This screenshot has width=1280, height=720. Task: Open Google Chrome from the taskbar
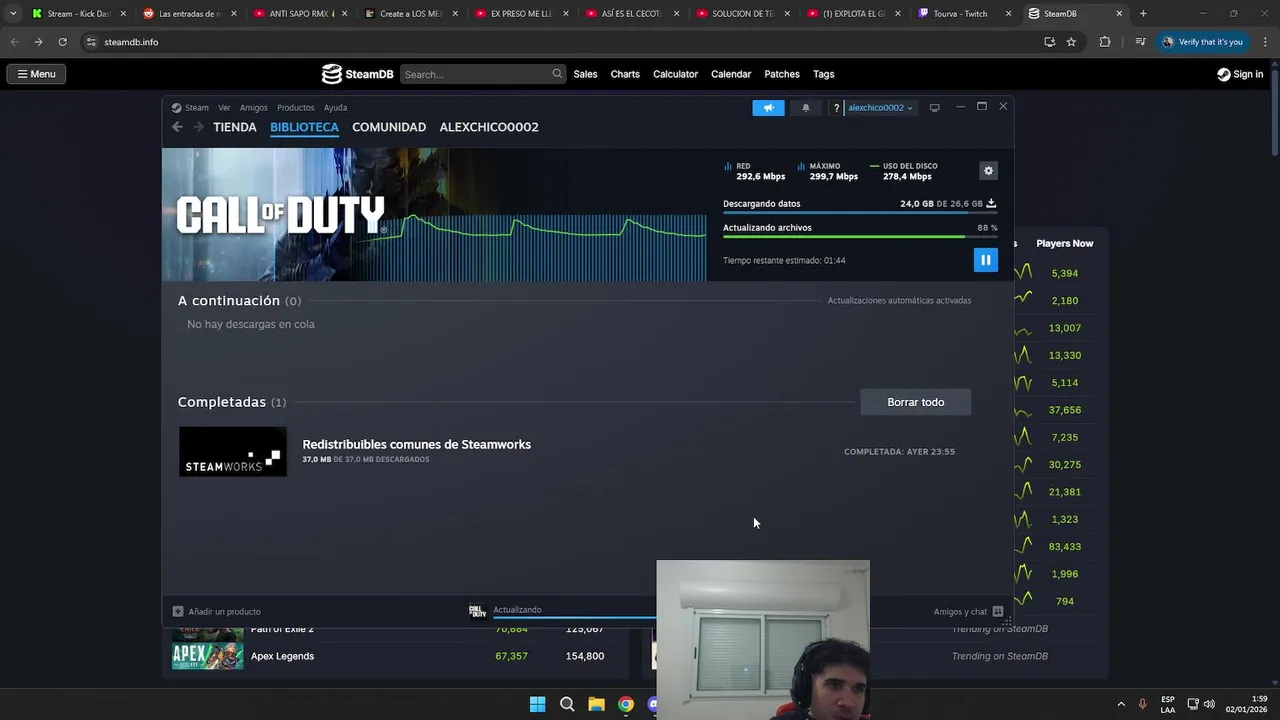point(625,704)
